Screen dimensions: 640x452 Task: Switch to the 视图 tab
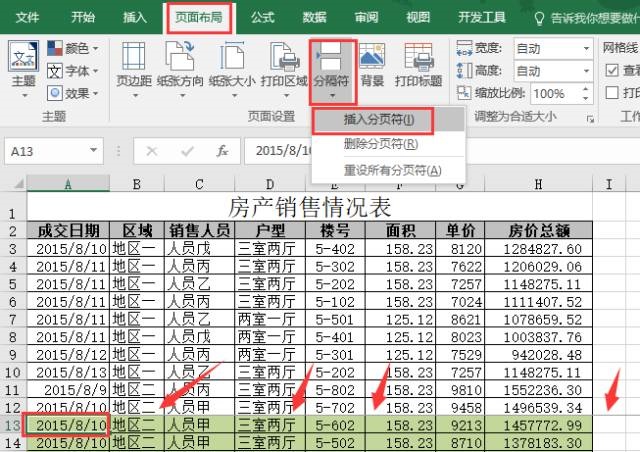pos(418,18)
